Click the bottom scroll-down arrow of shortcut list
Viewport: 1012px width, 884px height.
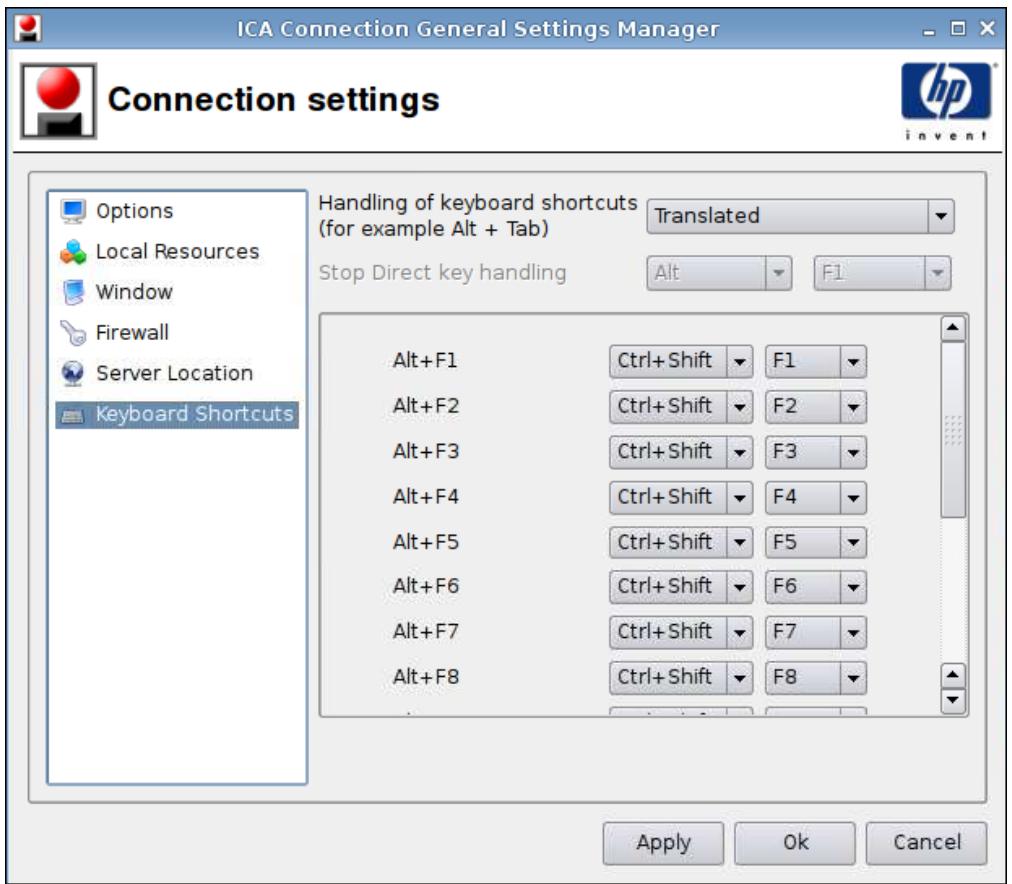click(953, 700)
